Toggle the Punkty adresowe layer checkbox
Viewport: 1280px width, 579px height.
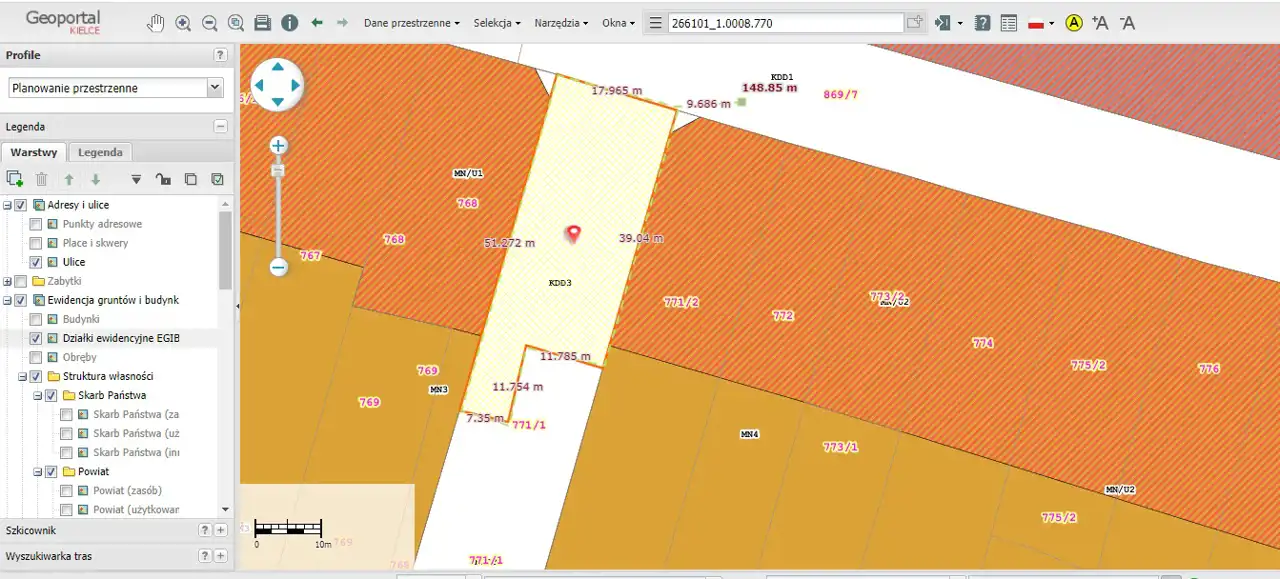pos(36,224)
